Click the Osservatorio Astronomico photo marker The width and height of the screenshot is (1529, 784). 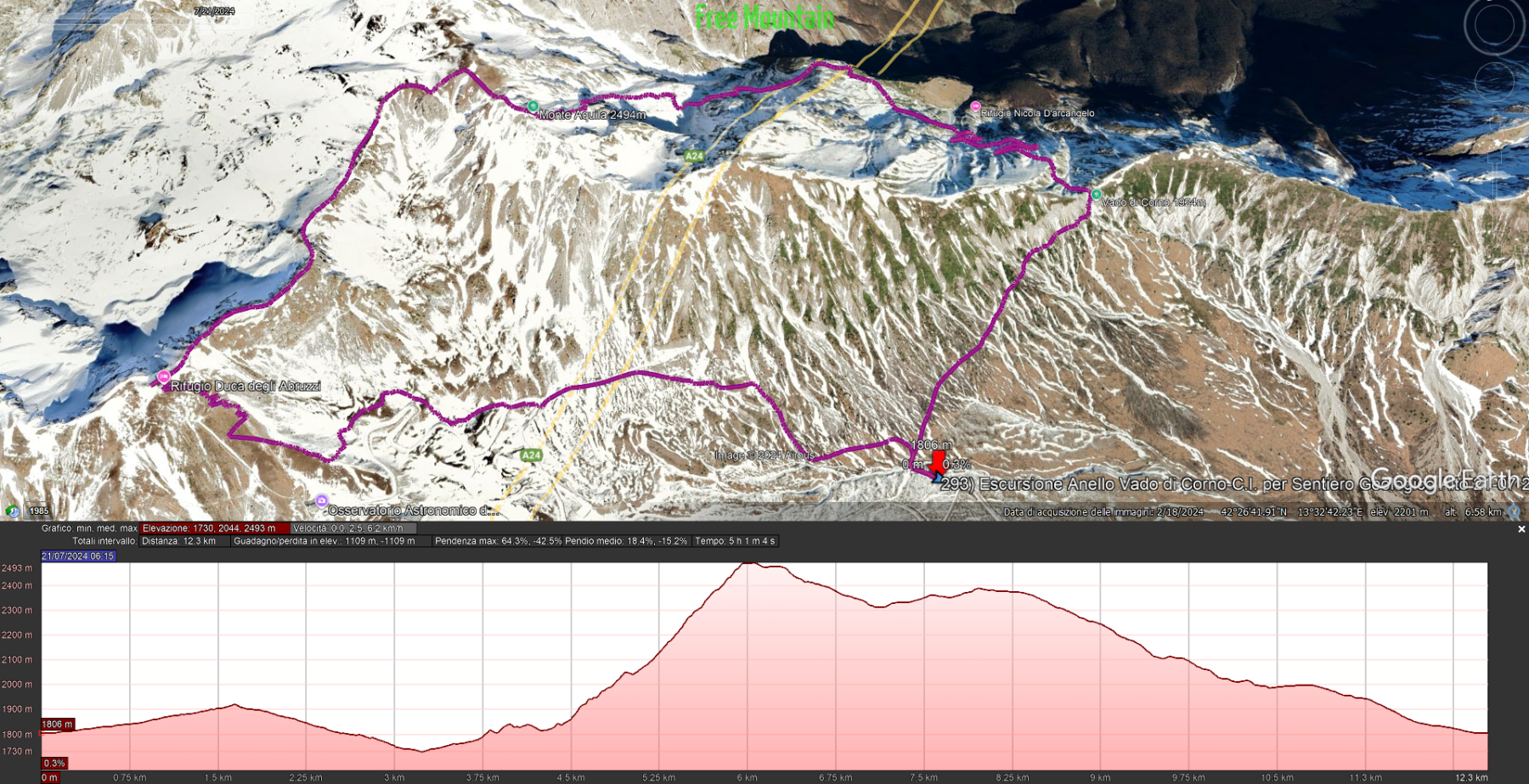[321, 501]
